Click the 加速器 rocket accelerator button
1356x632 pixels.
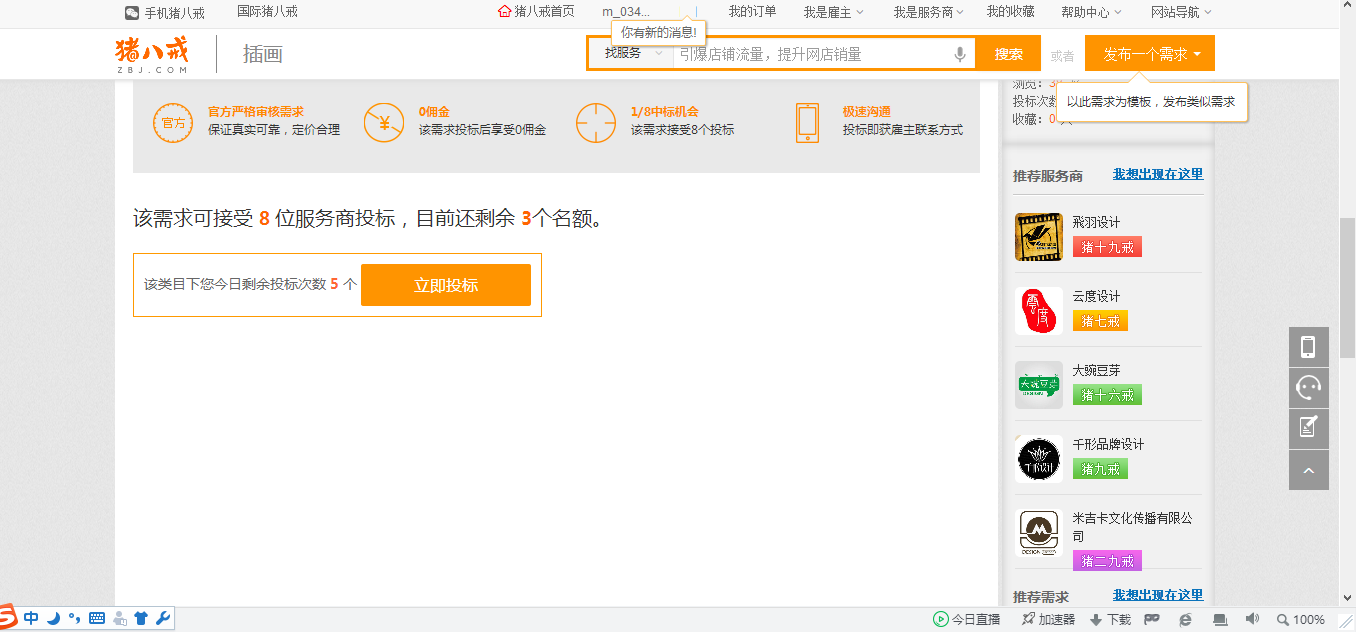click(1047, 619)
